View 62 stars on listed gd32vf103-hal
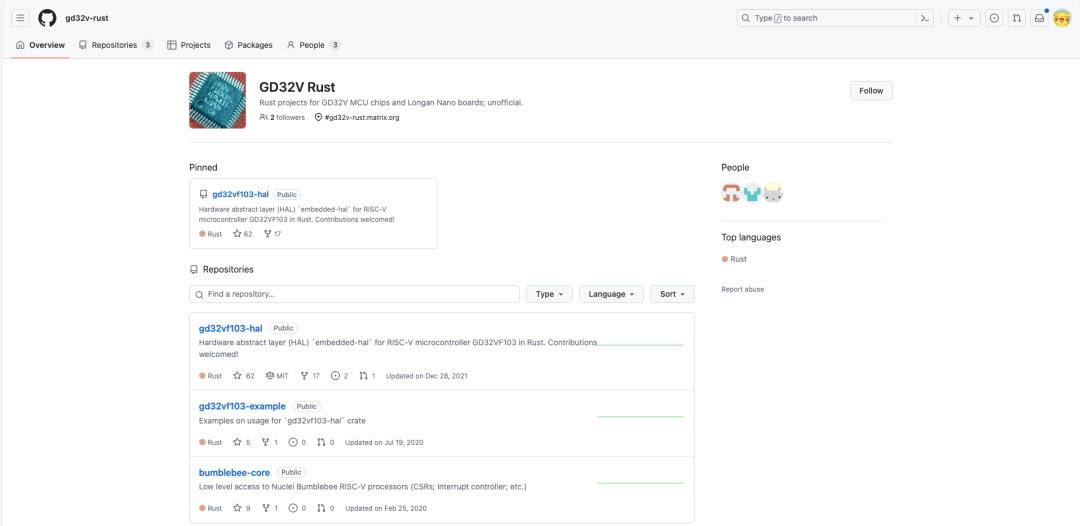Image resolution: width=1080 pixels, height=526 pixels. pyautogui.click(x=244, y=376)
